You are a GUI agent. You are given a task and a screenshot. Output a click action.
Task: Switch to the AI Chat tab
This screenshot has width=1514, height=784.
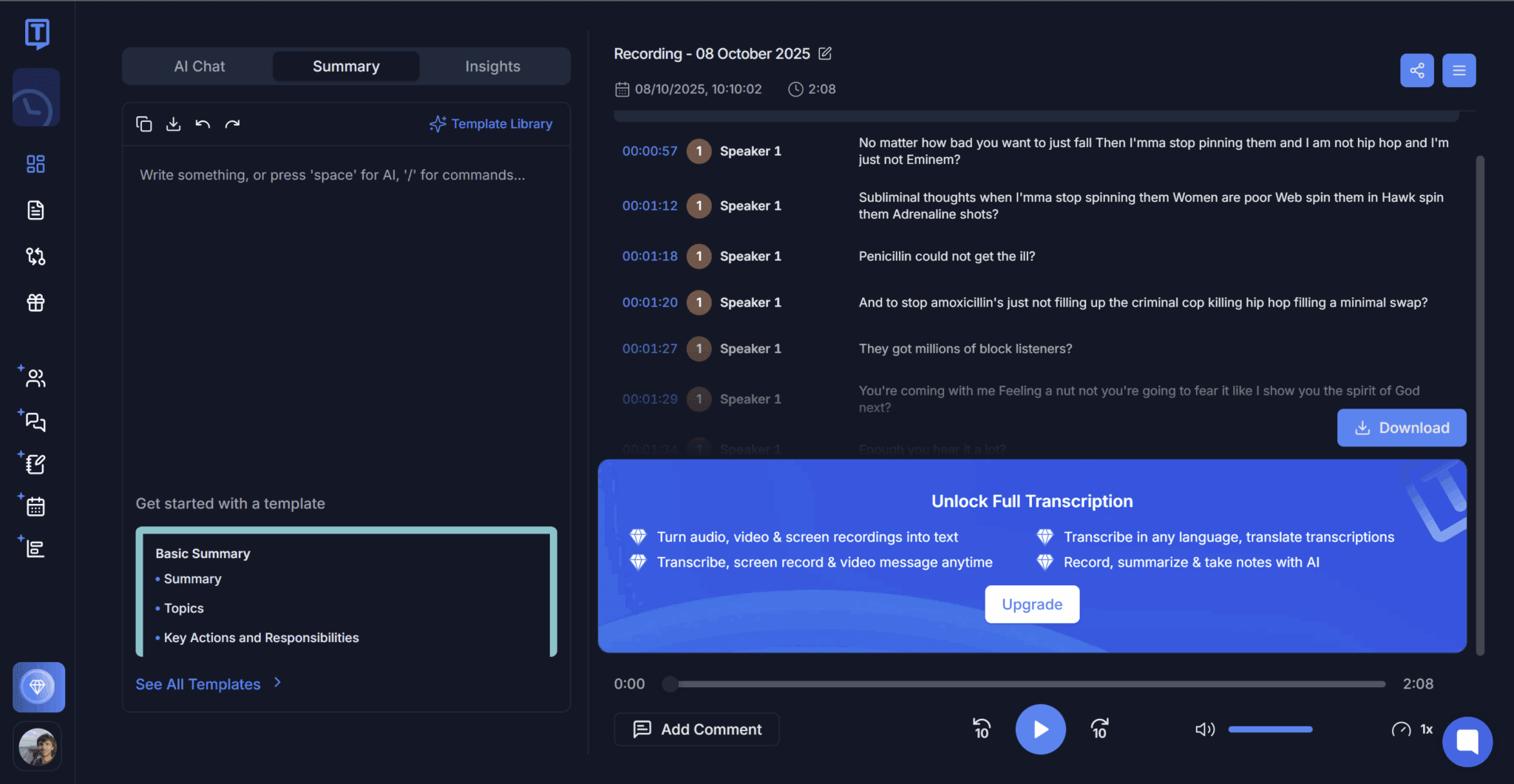pyautogui.click(x=199, y=67)
